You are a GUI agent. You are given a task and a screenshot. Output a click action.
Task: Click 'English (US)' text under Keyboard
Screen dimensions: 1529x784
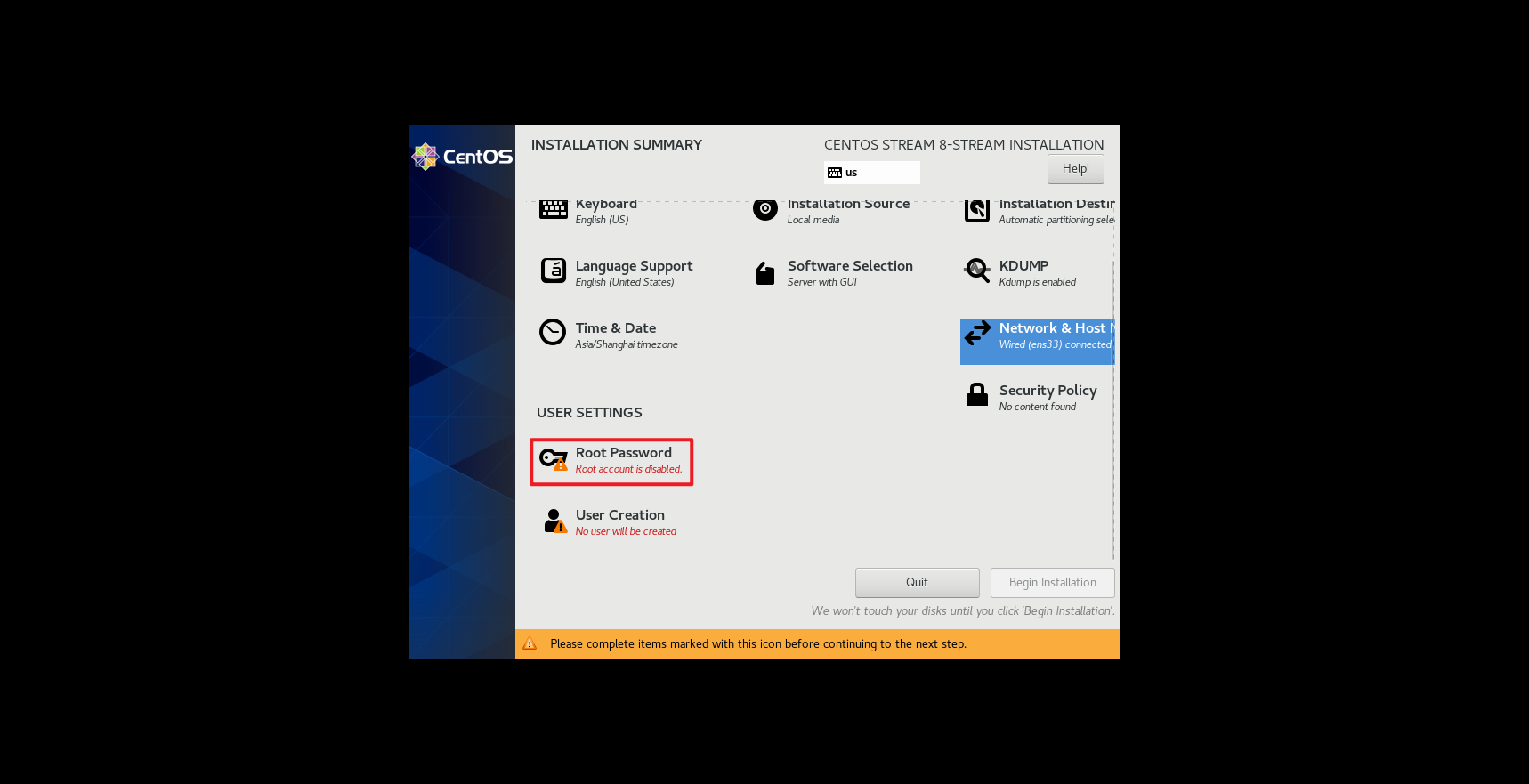coord(602,220)
